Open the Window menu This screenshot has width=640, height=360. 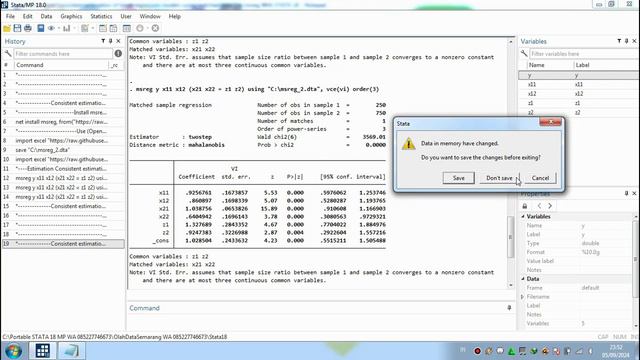coord(150,16)
